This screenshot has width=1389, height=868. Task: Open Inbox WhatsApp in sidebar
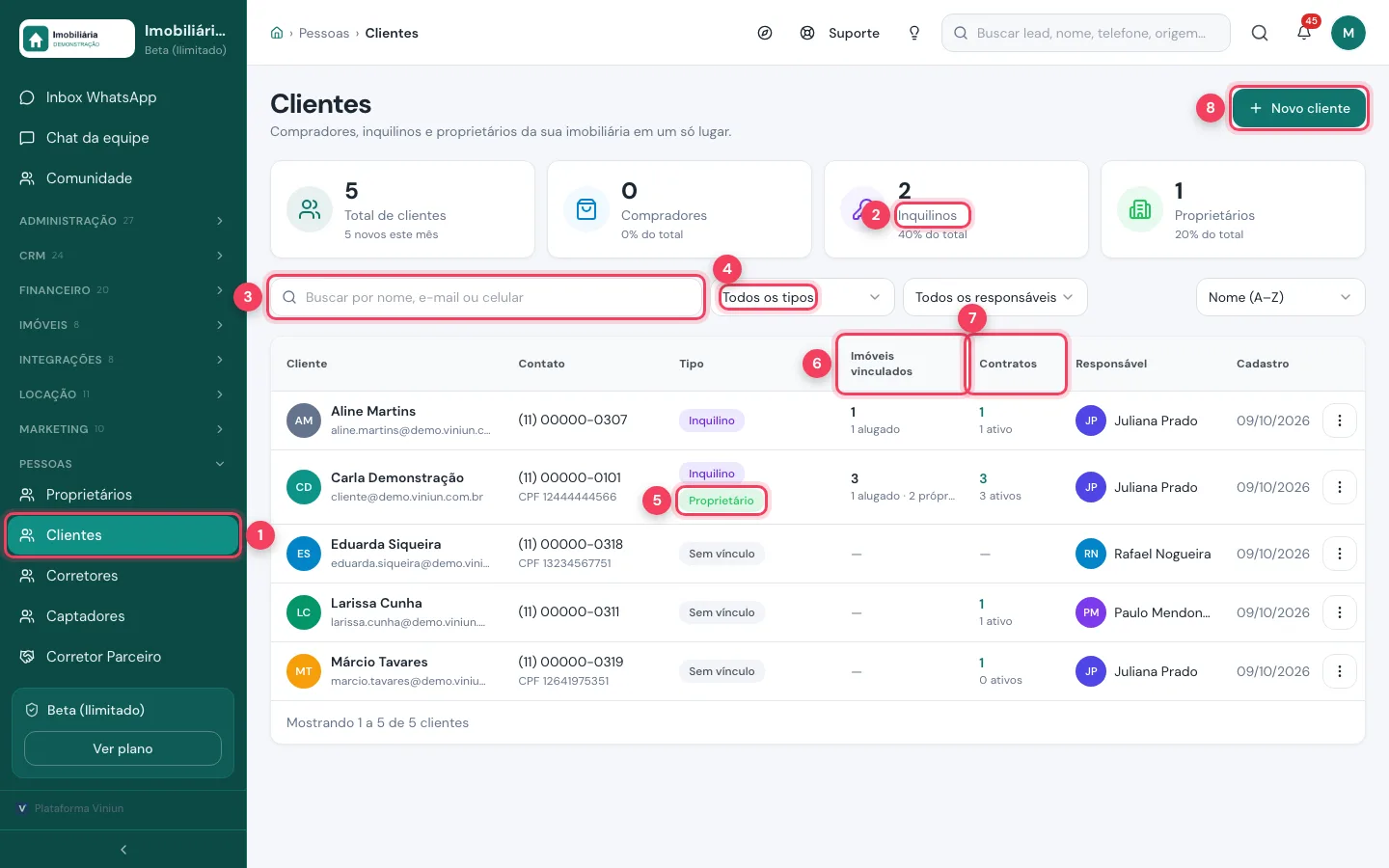(123, 97)
